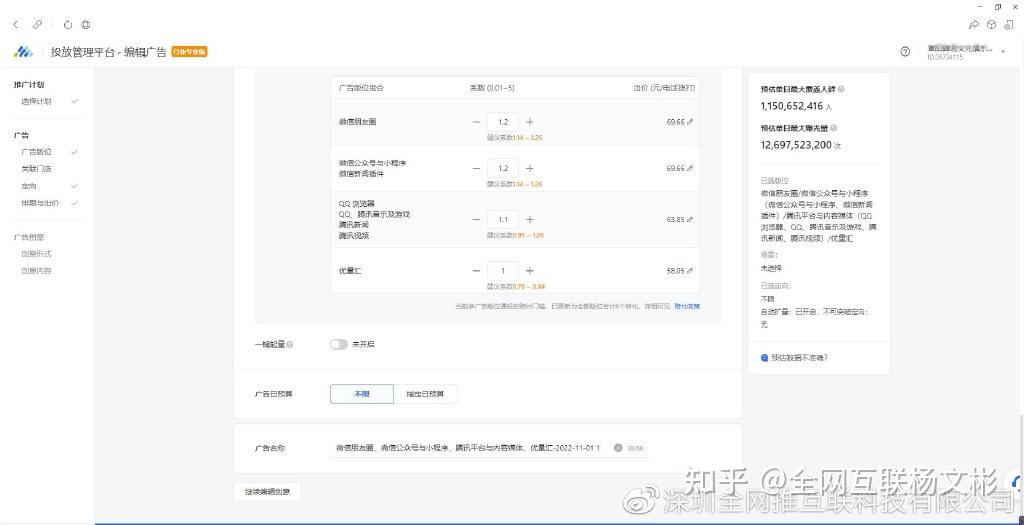Show info icon beside 预估单日最大曝光量

tap(834, 129)
